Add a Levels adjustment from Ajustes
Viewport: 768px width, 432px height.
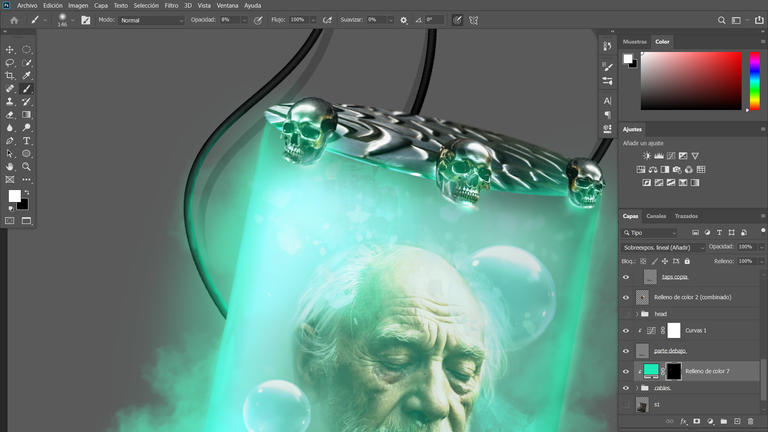659,156
